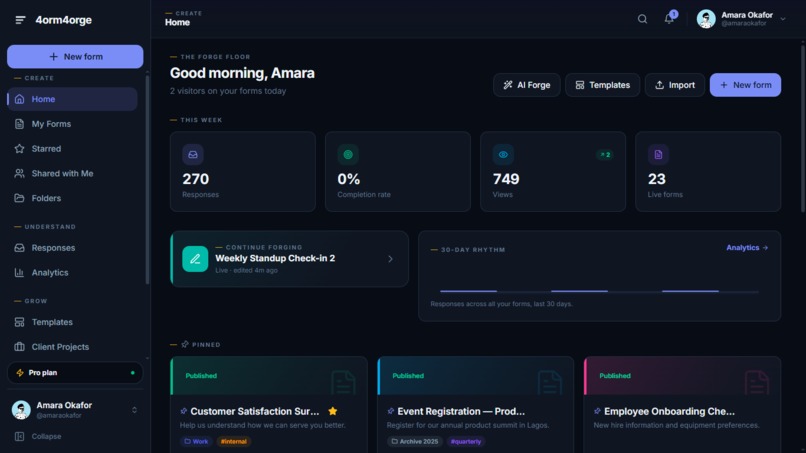Click the 30-day rhythm chart line
This screenshot has height=453, width=806.
[599, 291]
